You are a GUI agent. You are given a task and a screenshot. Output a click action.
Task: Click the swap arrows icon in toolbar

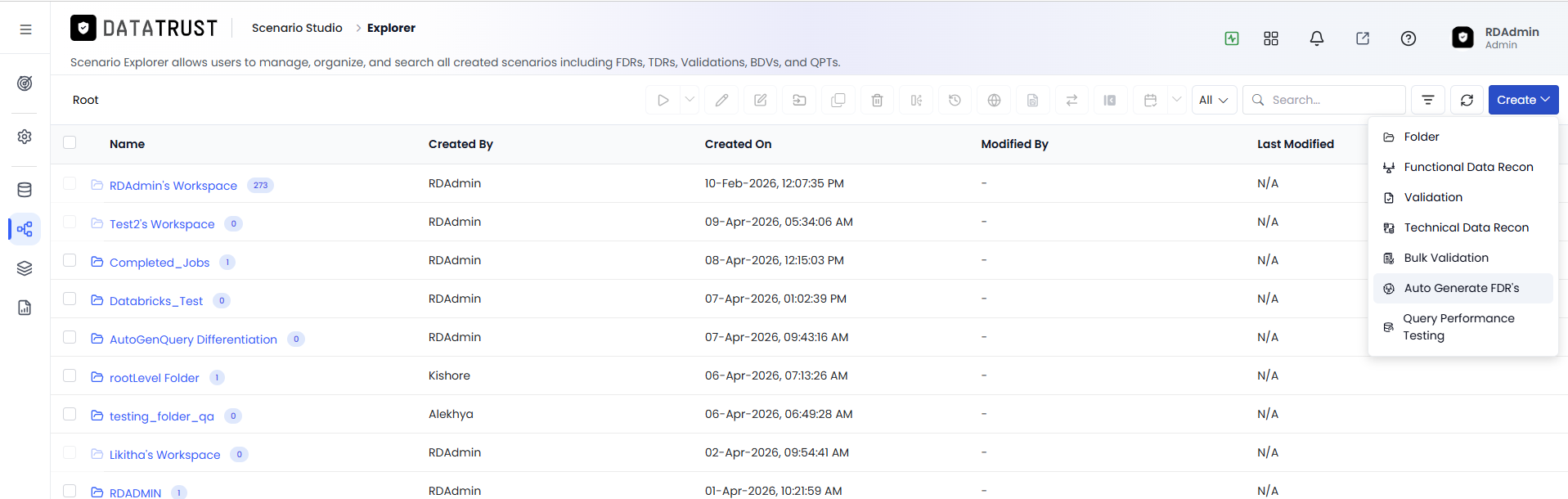(x=1072, y=100)
